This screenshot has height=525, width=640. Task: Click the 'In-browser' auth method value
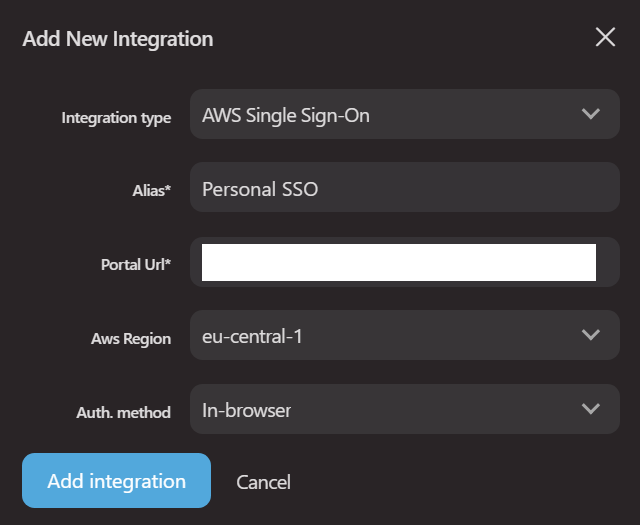pyautogui.click(x=246, y=410)
